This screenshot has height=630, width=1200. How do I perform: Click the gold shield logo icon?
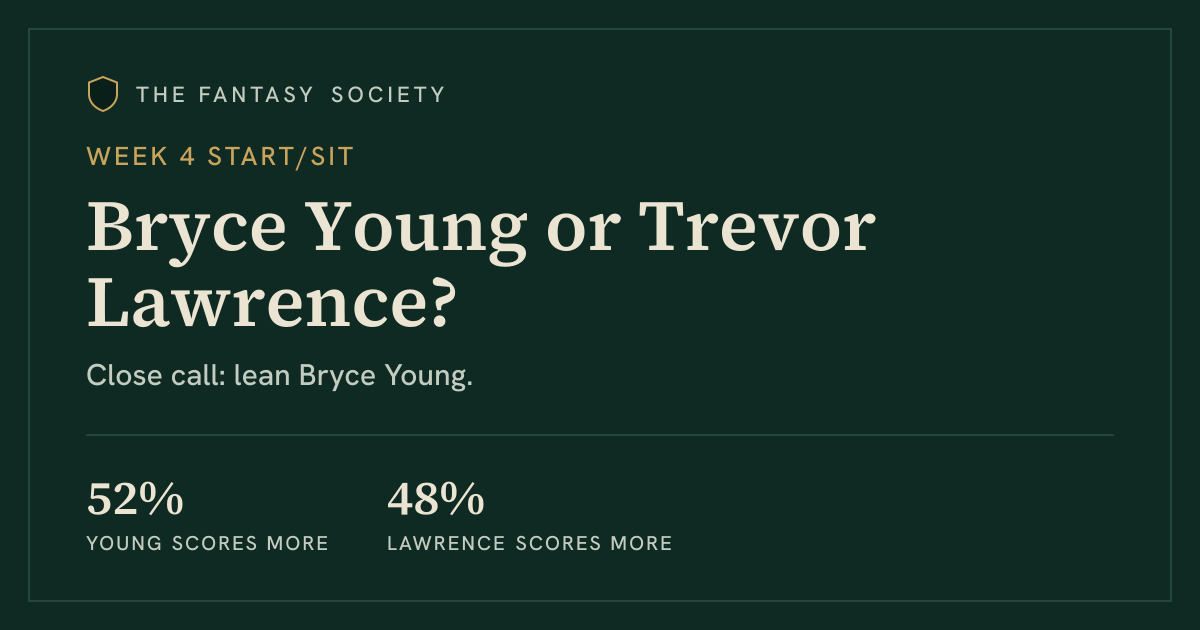click(x=103, y=94)
